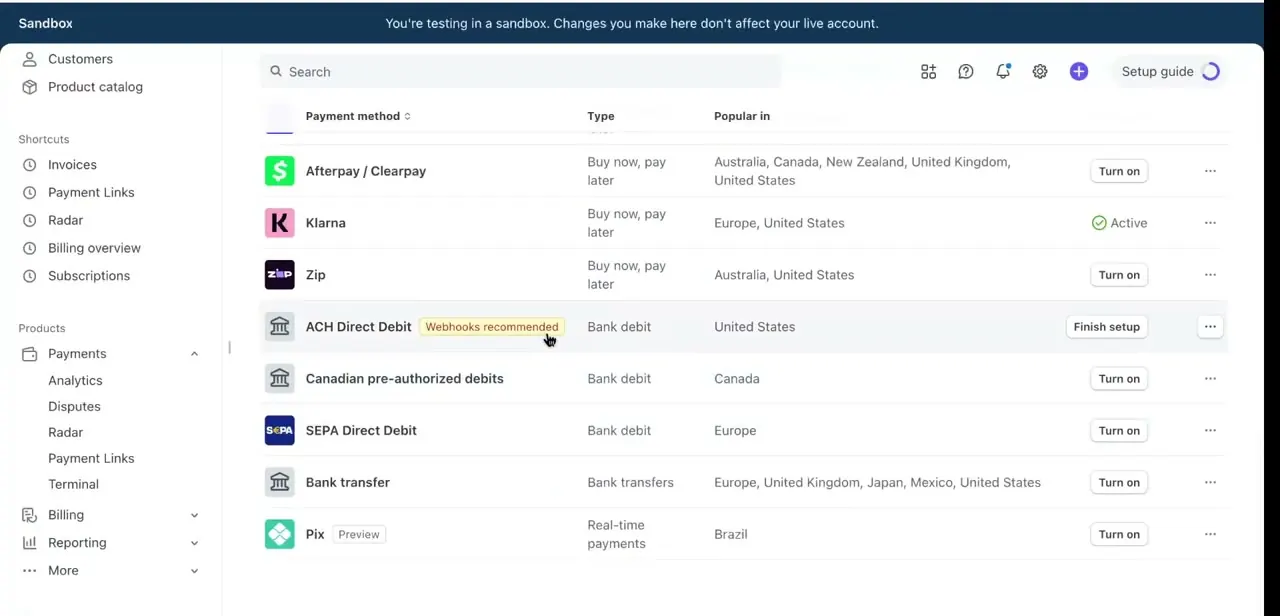Click the purple plus create button
The image size is (1280, 616).
1078,72
